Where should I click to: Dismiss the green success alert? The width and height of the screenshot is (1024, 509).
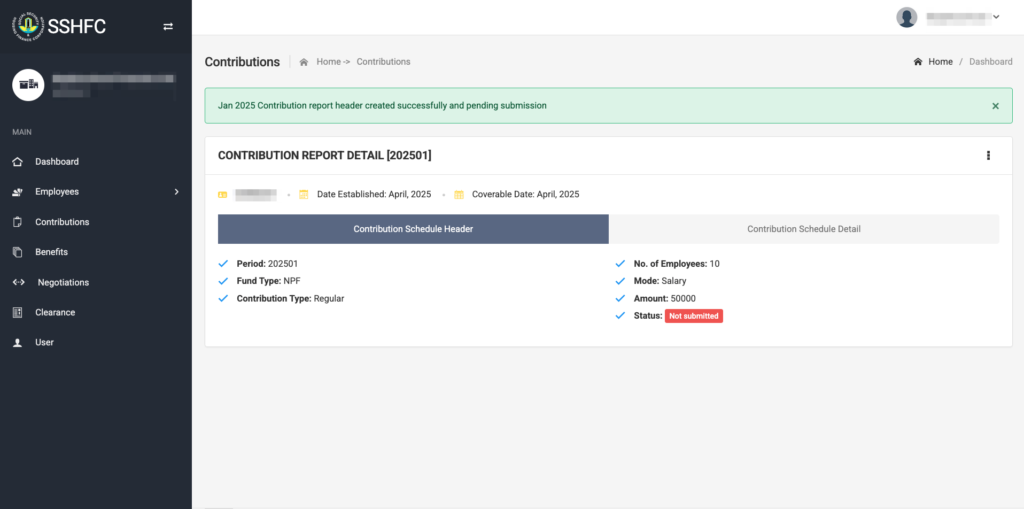pos(995,105)
